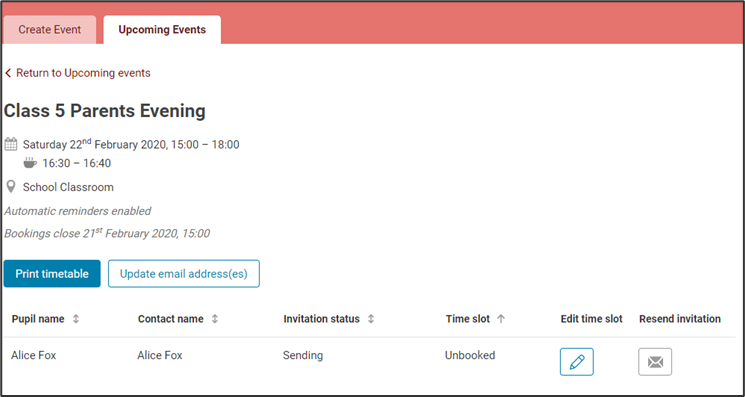Open Return to Upcoming events link
The width and height of the screenshot is (745, 397).
click(83, 73)
